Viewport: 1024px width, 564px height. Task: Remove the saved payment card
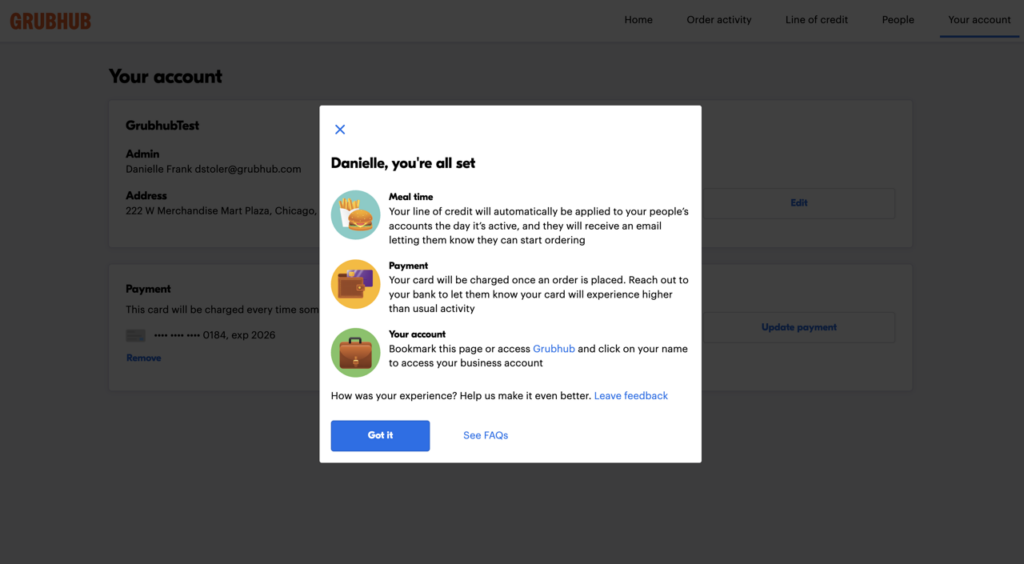click(143, 358)
